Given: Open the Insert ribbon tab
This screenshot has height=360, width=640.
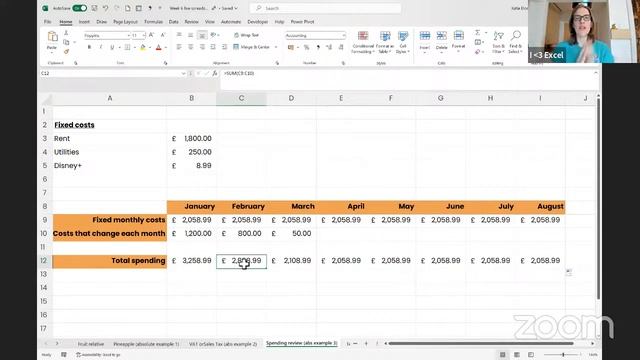Looking at the screenshot, I should click(x=84, y=22).
